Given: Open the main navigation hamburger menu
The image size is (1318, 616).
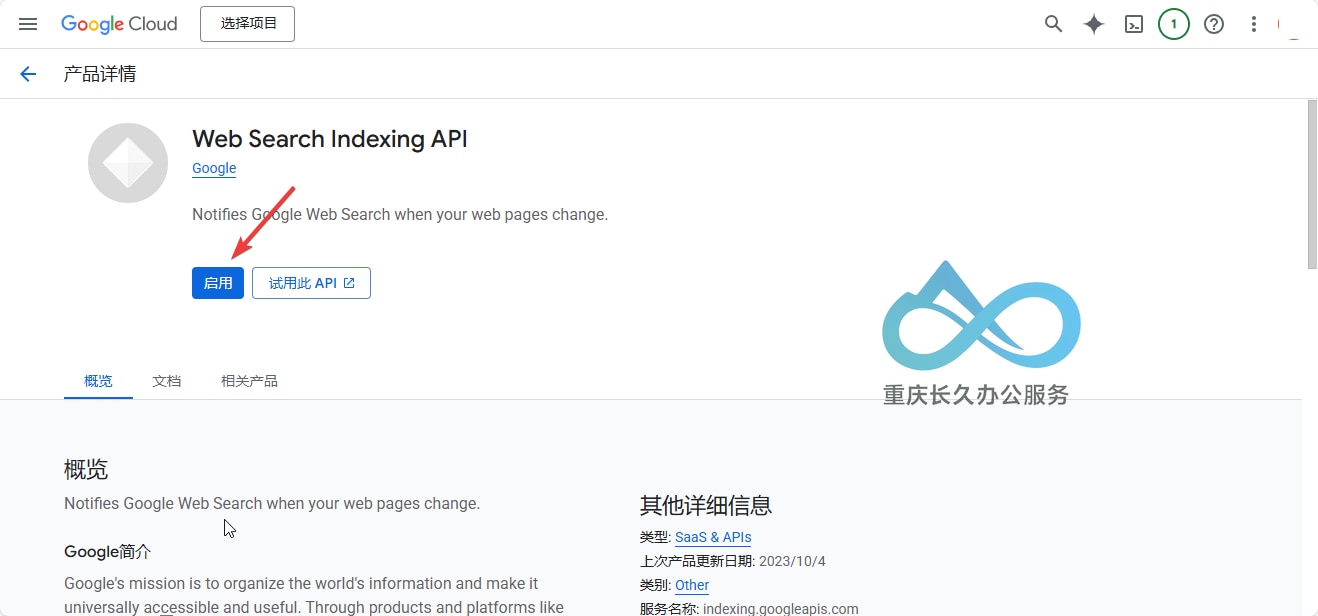Looking at the screenshot, I should click(28, 24).
